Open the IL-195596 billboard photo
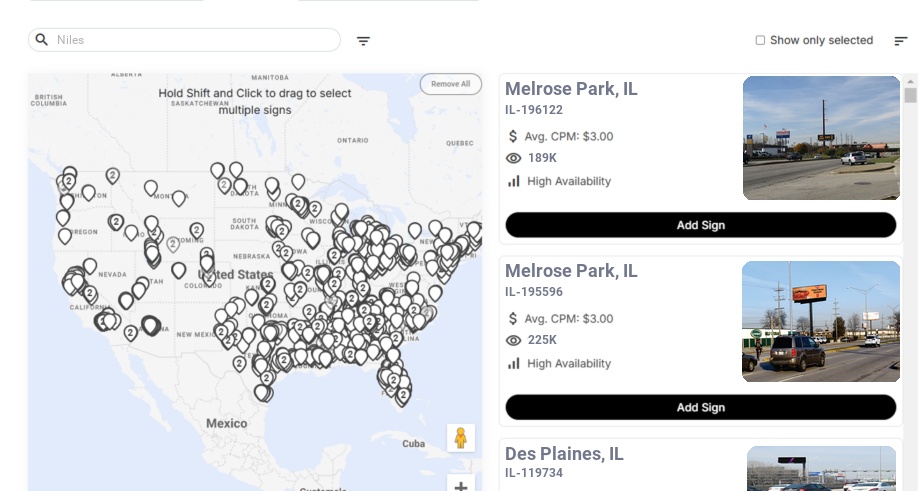 click(x=821, y=321)
